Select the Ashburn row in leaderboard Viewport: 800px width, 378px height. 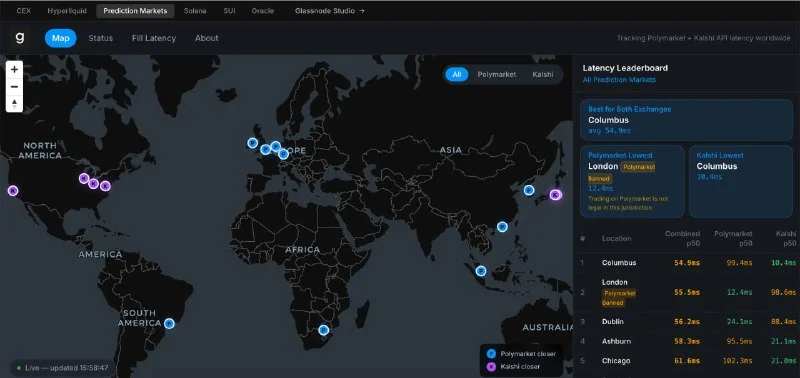click(x=686, y=341)
